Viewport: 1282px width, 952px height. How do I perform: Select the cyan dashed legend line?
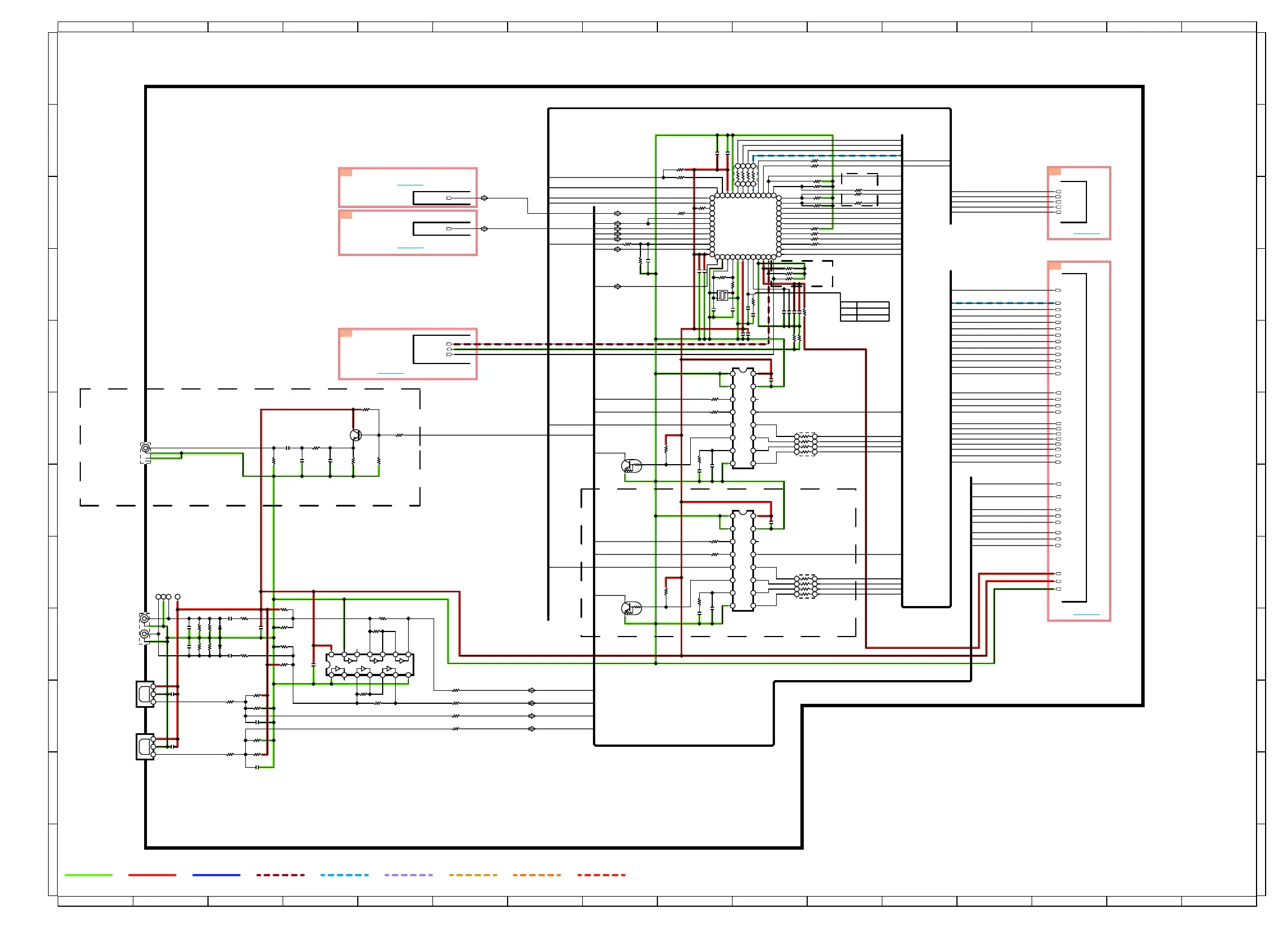[x=345, y=875]
